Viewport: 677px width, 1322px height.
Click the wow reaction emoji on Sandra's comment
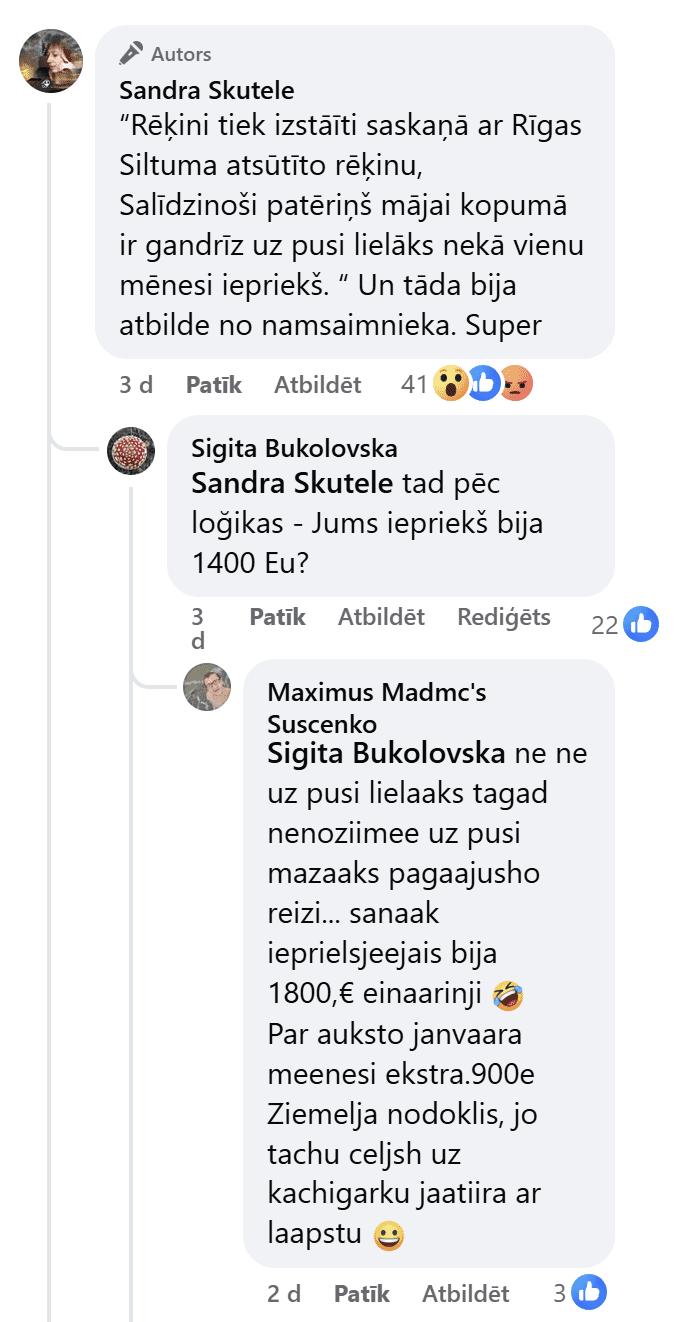point(451,384)
